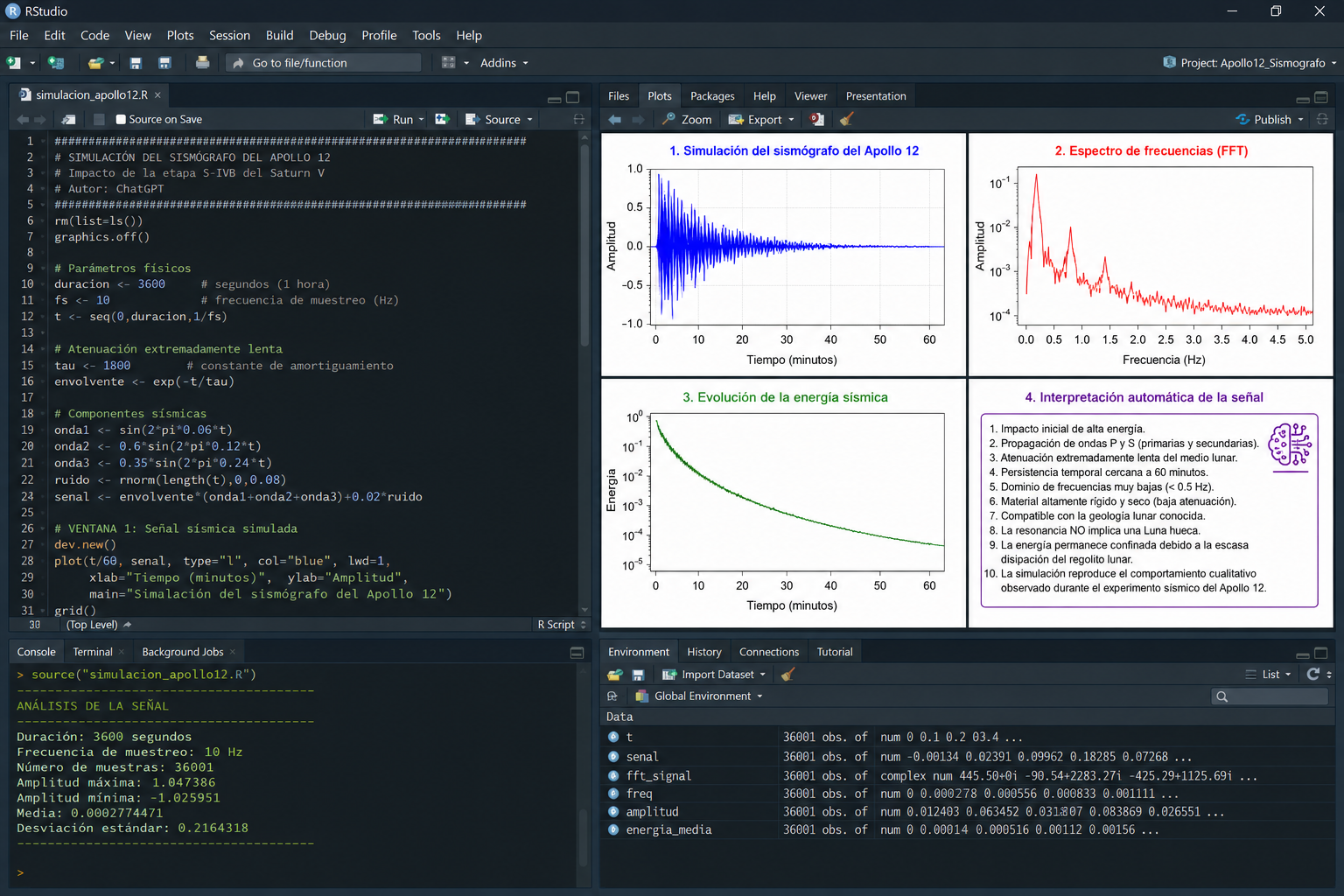Image resolution: width=1344 pixels, height=896 pixels.
Task: Save all open documents
Action: [x=164, y=63]
